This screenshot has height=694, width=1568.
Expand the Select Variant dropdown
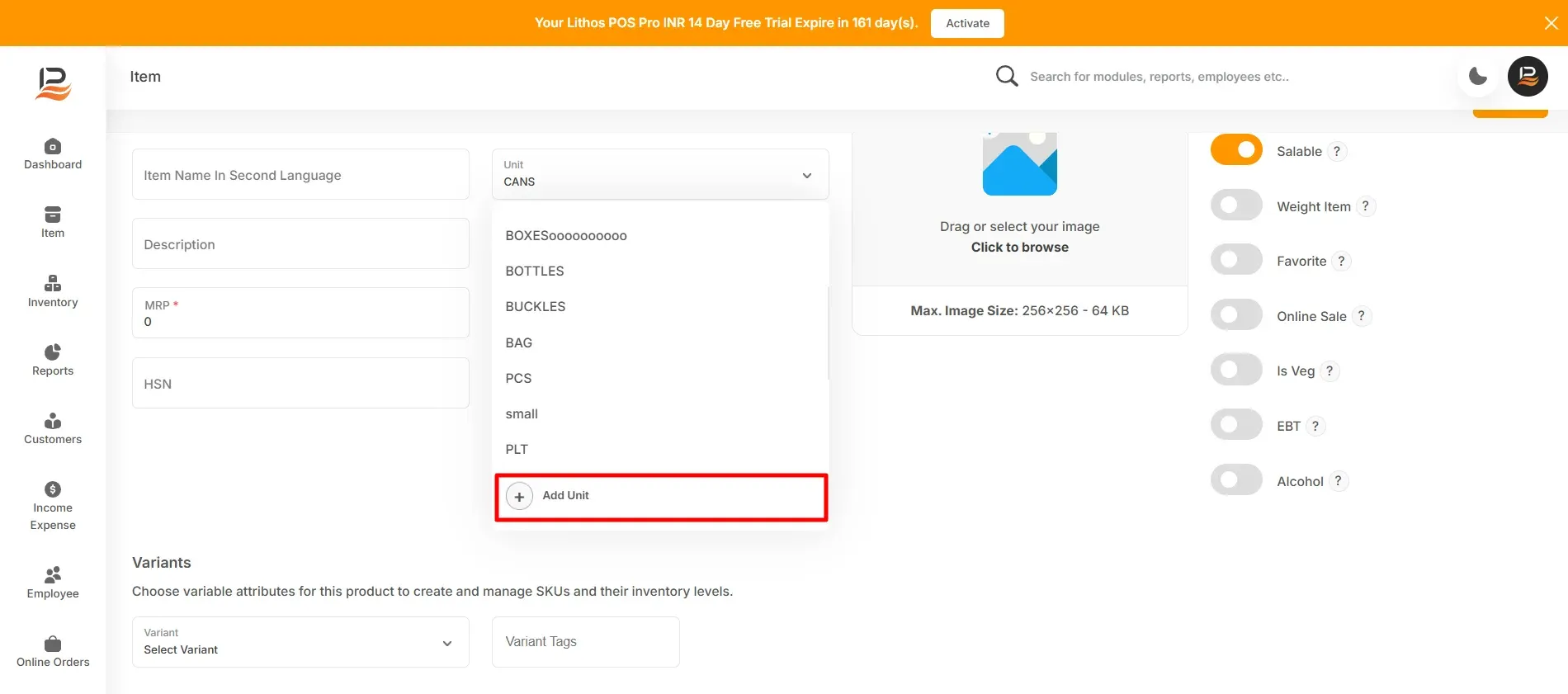click(x=300, y=642)
